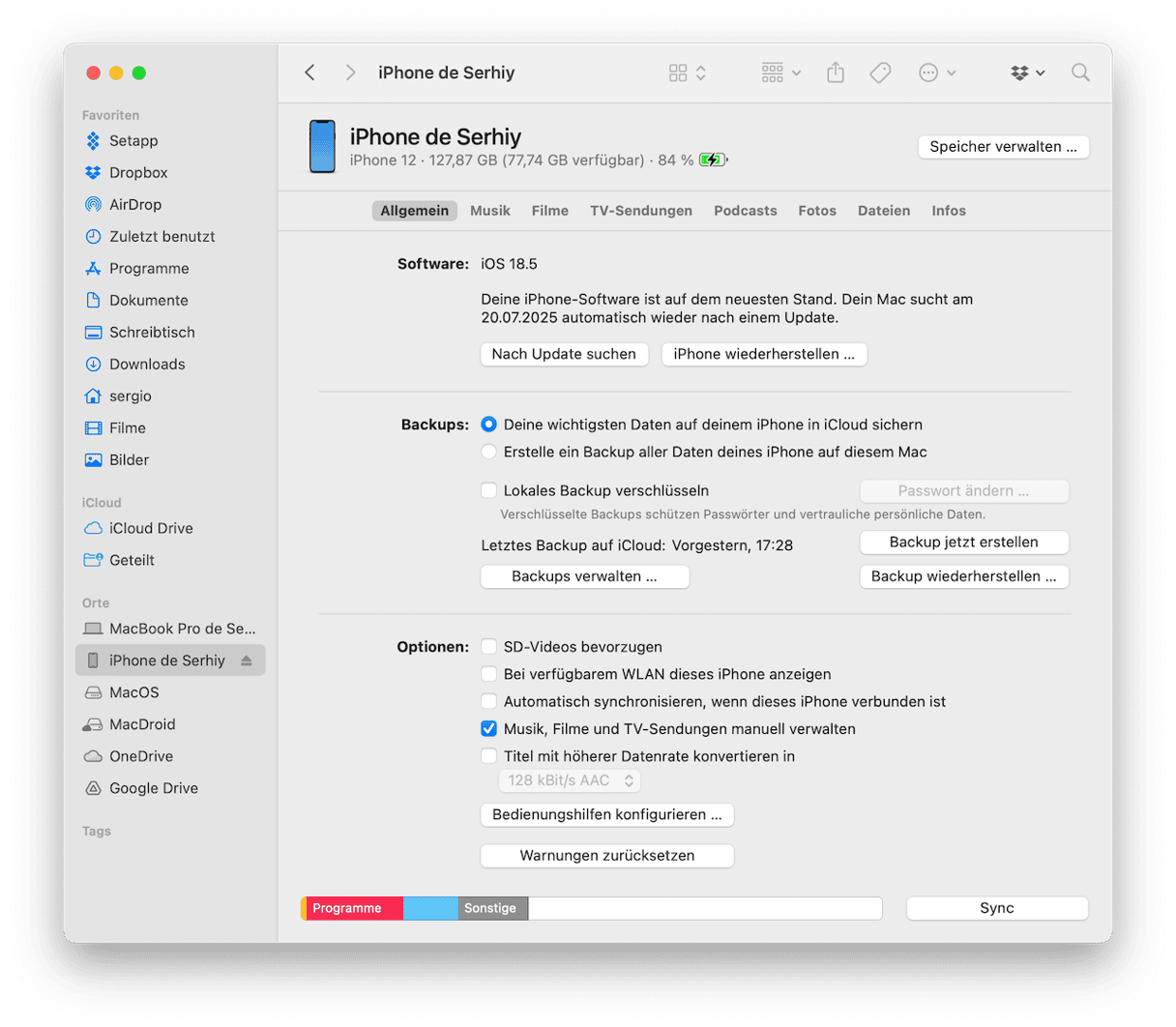1176x1027 pixels.
Task: Eject iPhone de Serhiy in sidebar
Action: (247, 660)
